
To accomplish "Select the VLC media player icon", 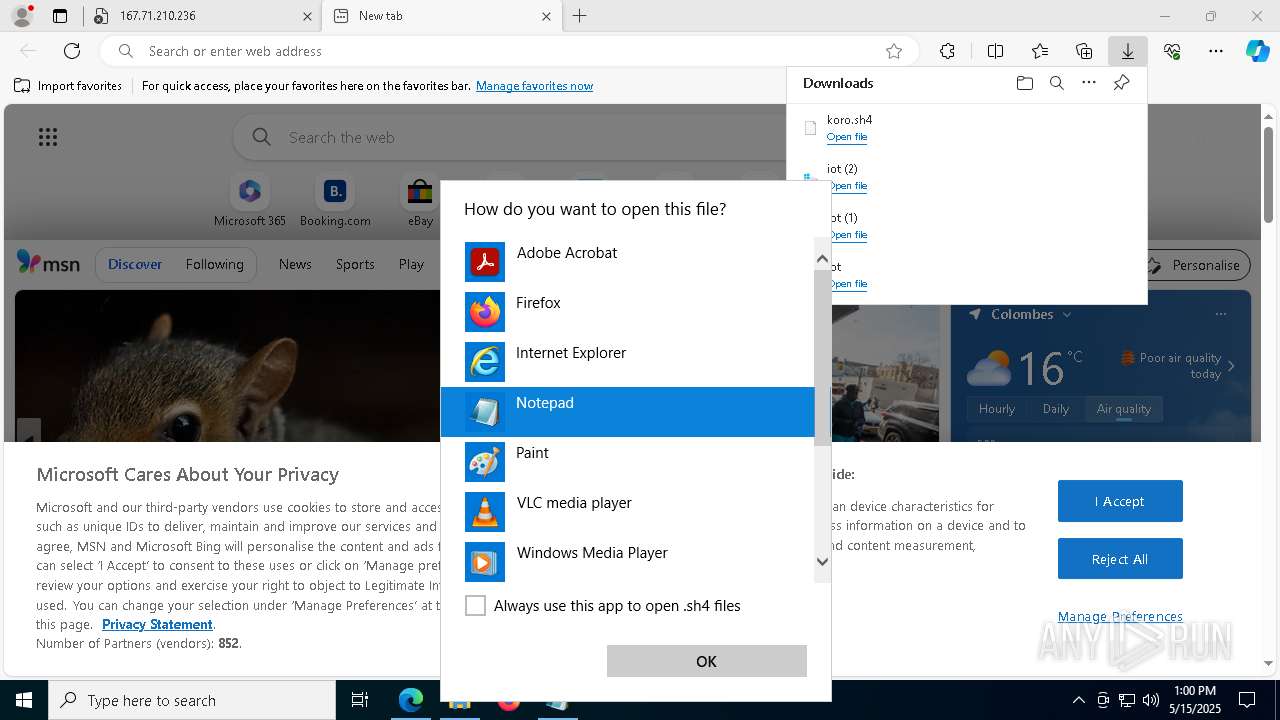I will click(485, 512).
